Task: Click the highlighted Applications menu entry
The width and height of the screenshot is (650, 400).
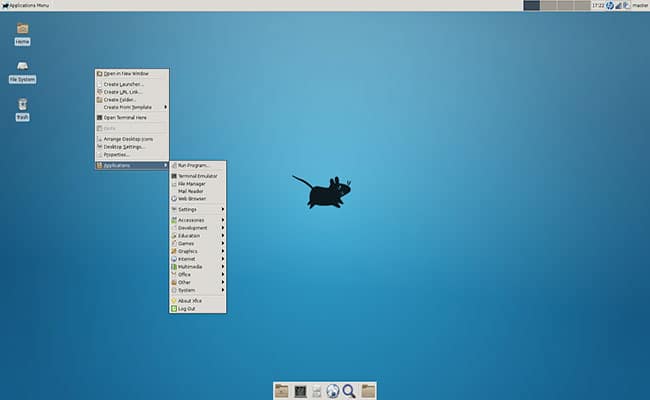Action: [132, 165]
